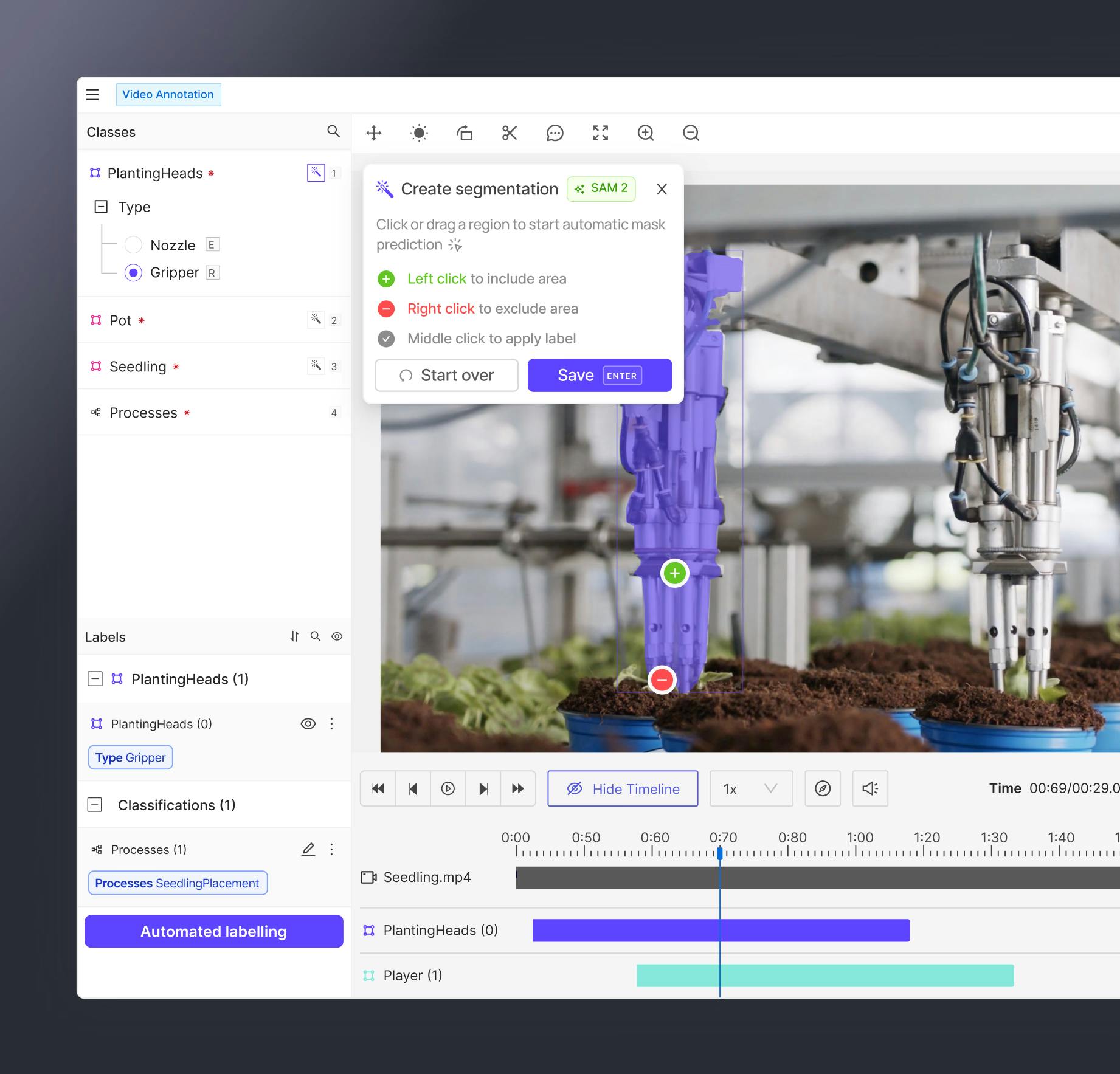Step back one frame
Image resolution: width=1120 pixels, height=1074 pixels.
point(413,788)
